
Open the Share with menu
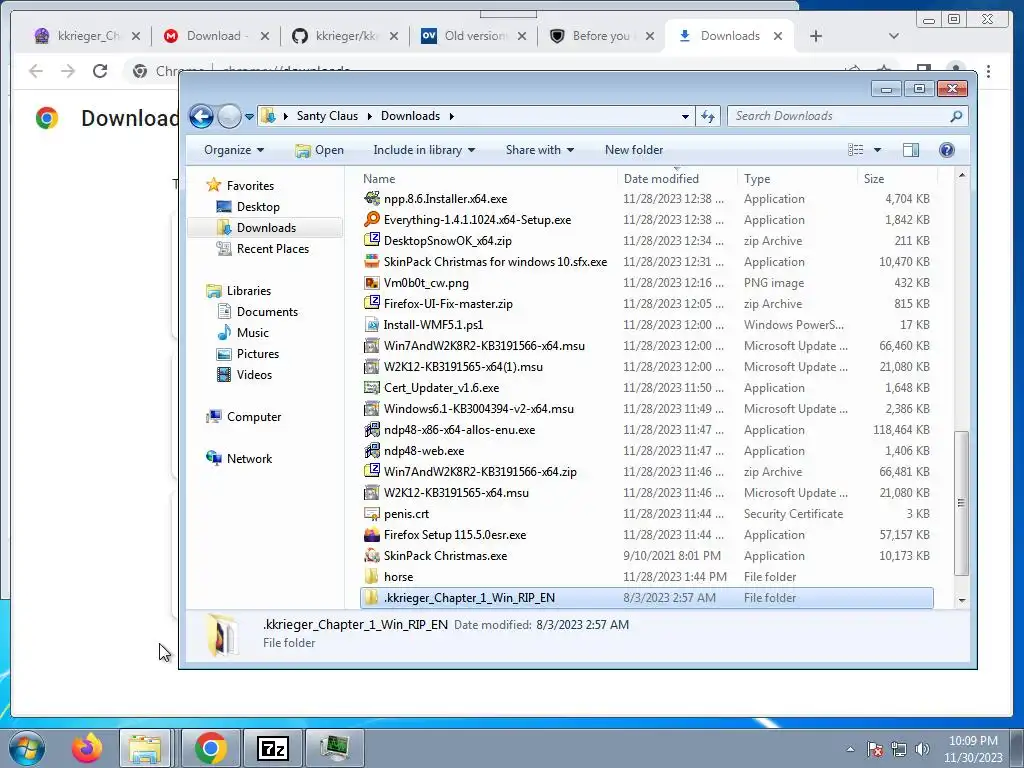pos(539,150)
